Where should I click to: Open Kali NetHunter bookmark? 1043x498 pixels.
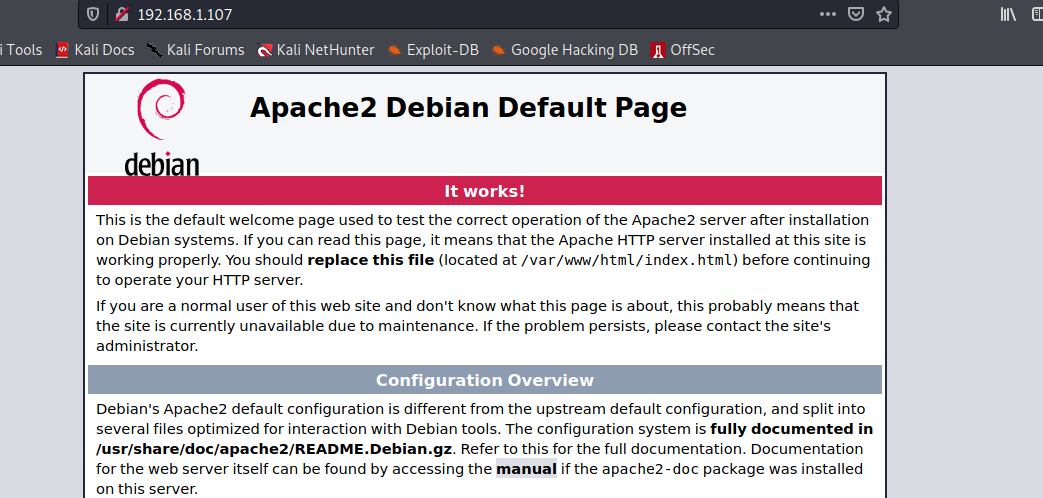316,50
